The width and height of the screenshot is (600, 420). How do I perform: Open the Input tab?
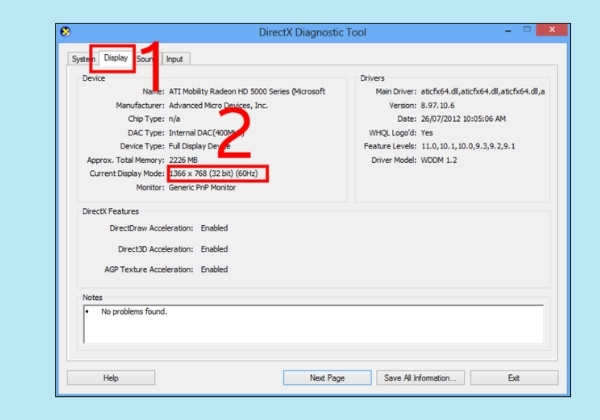[175, 59]
